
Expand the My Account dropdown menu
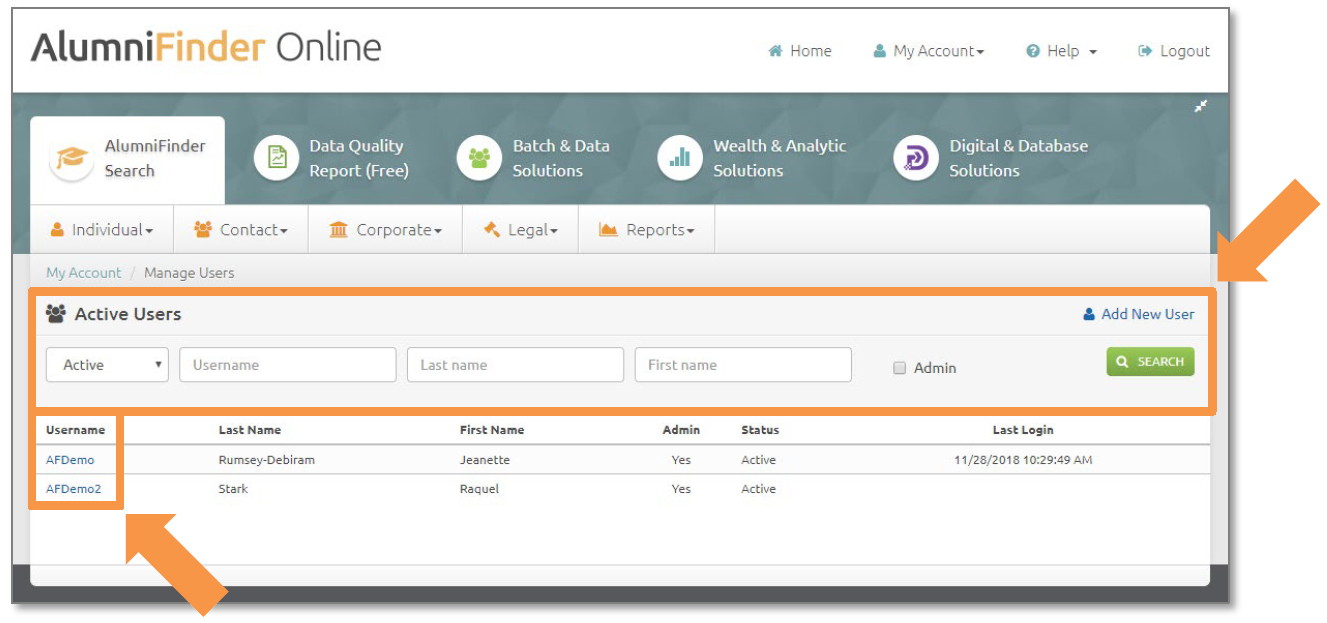click(x=929, y=51)
